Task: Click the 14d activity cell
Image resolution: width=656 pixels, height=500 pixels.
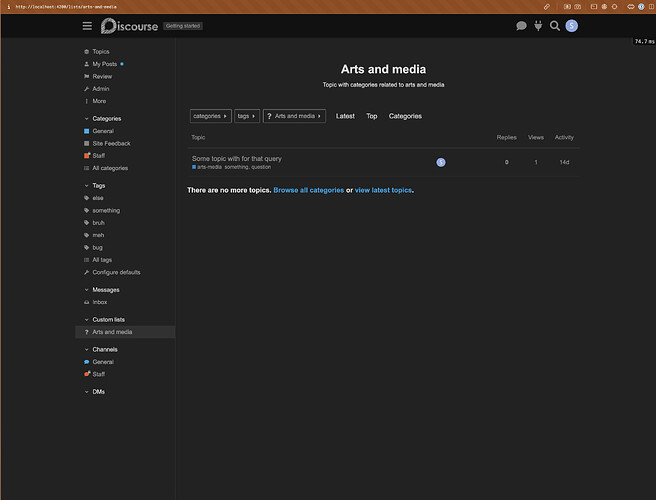Action: click(564, 162)
